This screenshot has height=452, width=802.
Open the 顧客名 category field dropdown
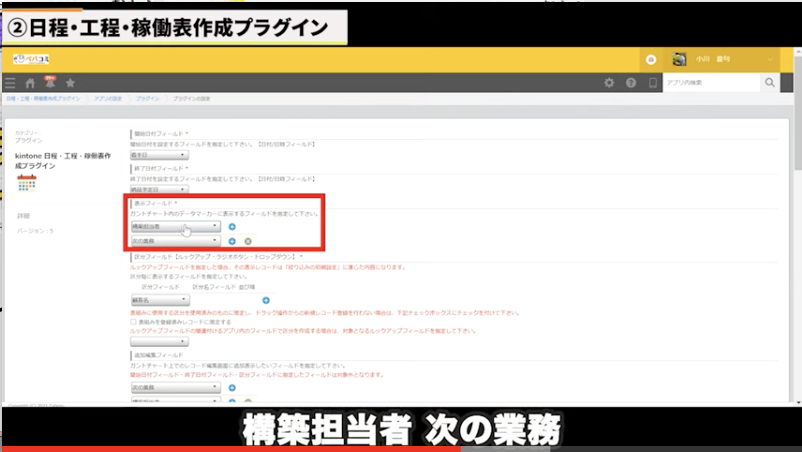(x=160, y=300)
